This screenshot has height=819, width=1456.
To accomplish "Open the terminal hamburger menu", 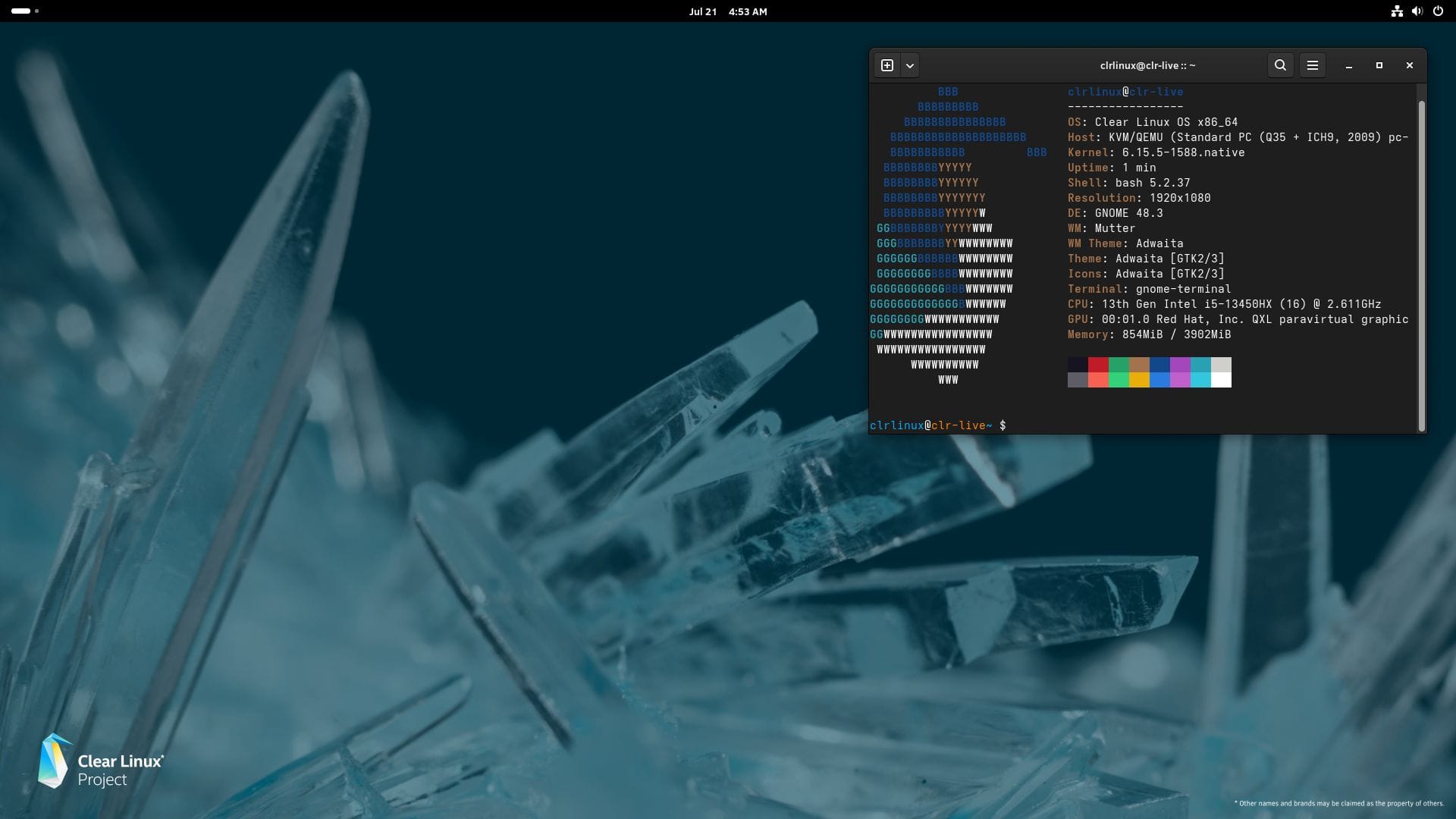I will pos(1312,65).
